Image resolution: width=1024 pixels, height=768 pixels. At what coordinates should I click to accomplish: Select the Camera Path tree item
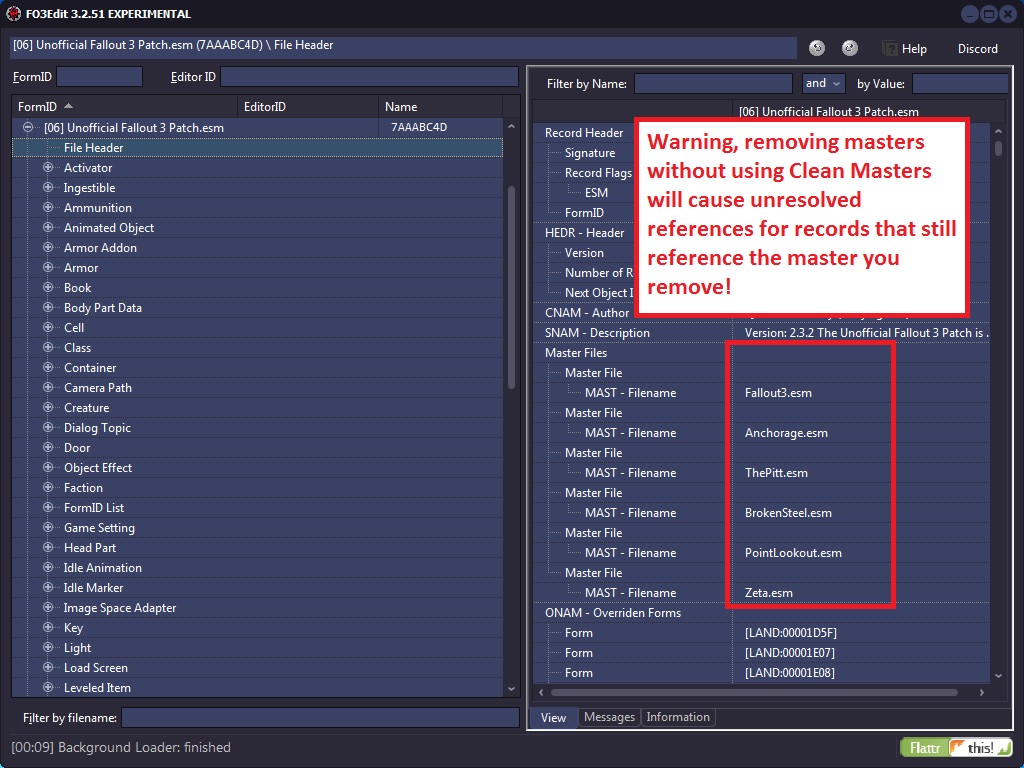pos(98,388)
